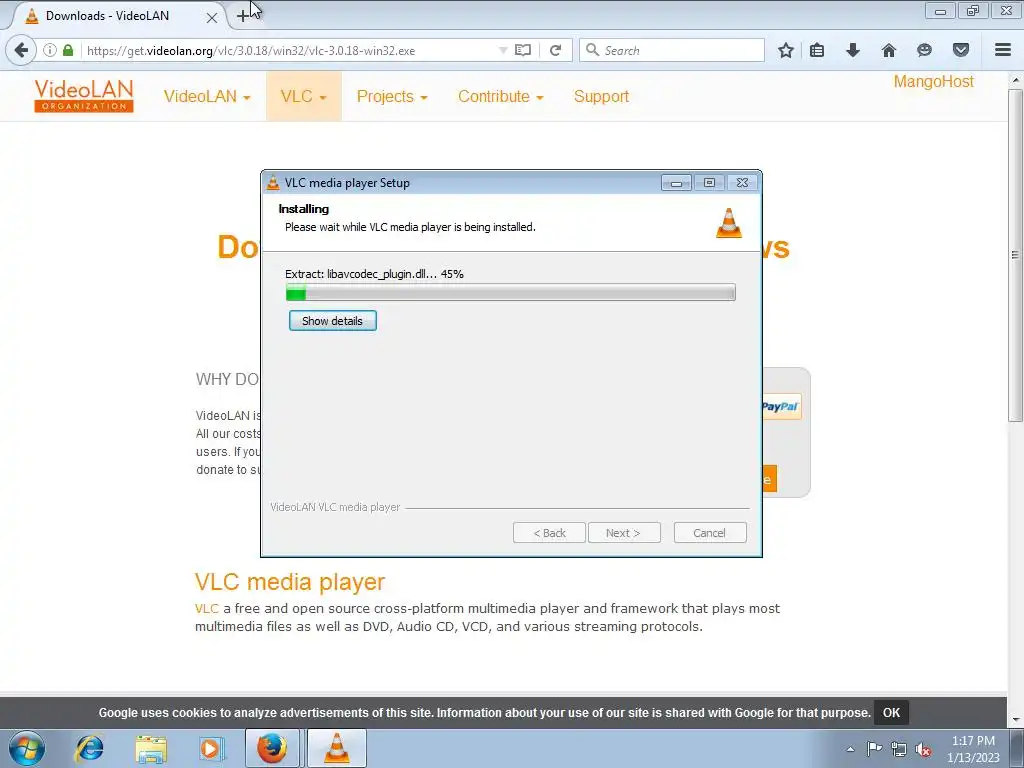The width and height of the screenshot is (1024, 768).
Task: Open address bar history dropdown arrow
Action: coord(503,50)
